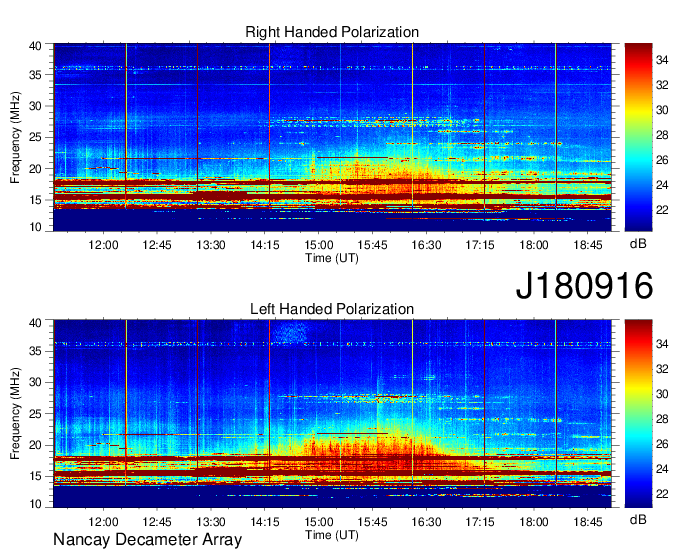This screenshot has width=680, height=552.
Task: Click the Right Handed polarization color bar
Action: [x=638, y=137]
